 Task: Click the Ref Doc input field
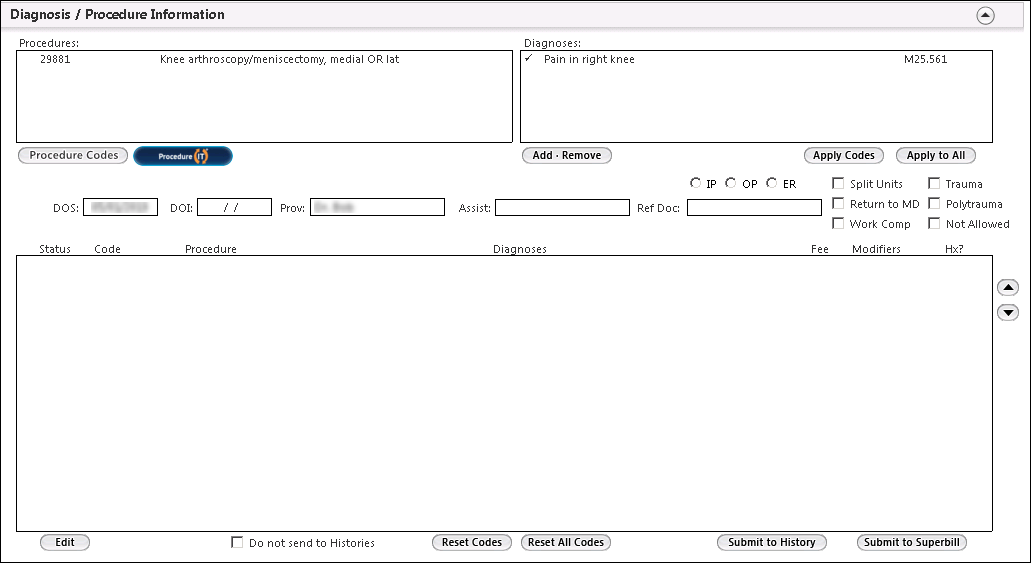[754, 207]
